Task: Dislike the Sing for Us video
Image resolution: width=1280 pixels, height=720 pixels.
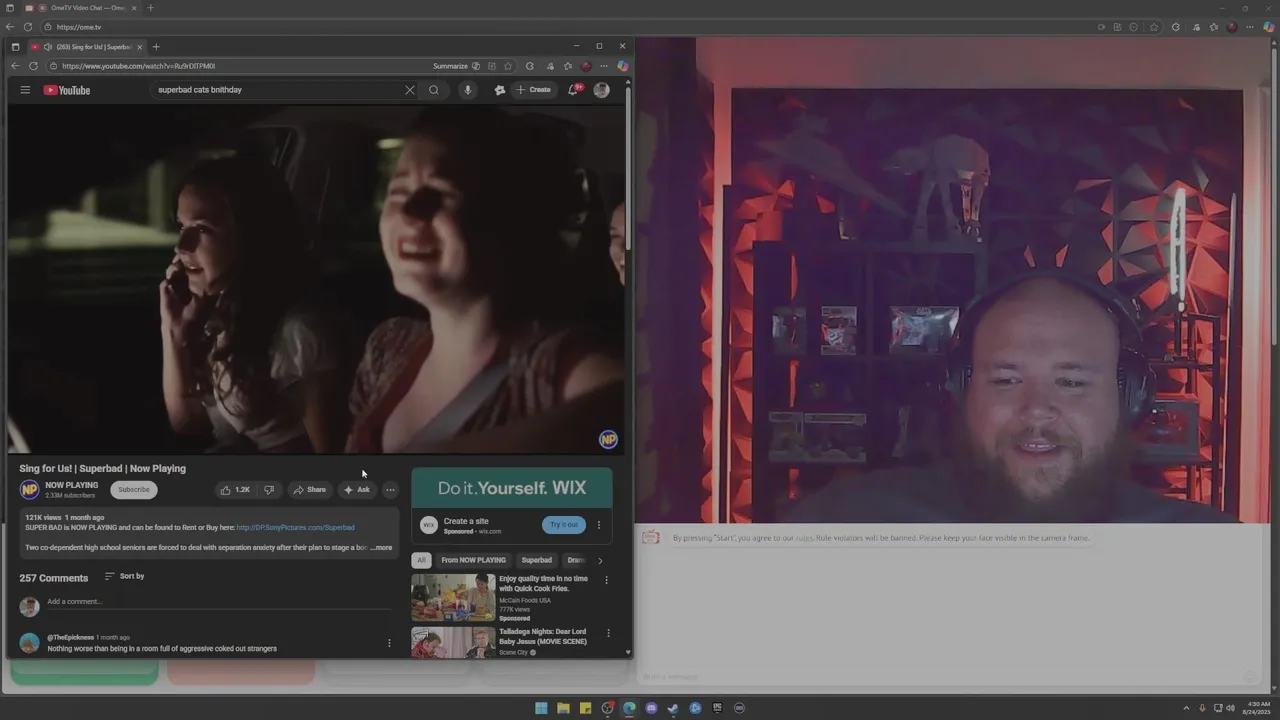Action: [269, 490]
